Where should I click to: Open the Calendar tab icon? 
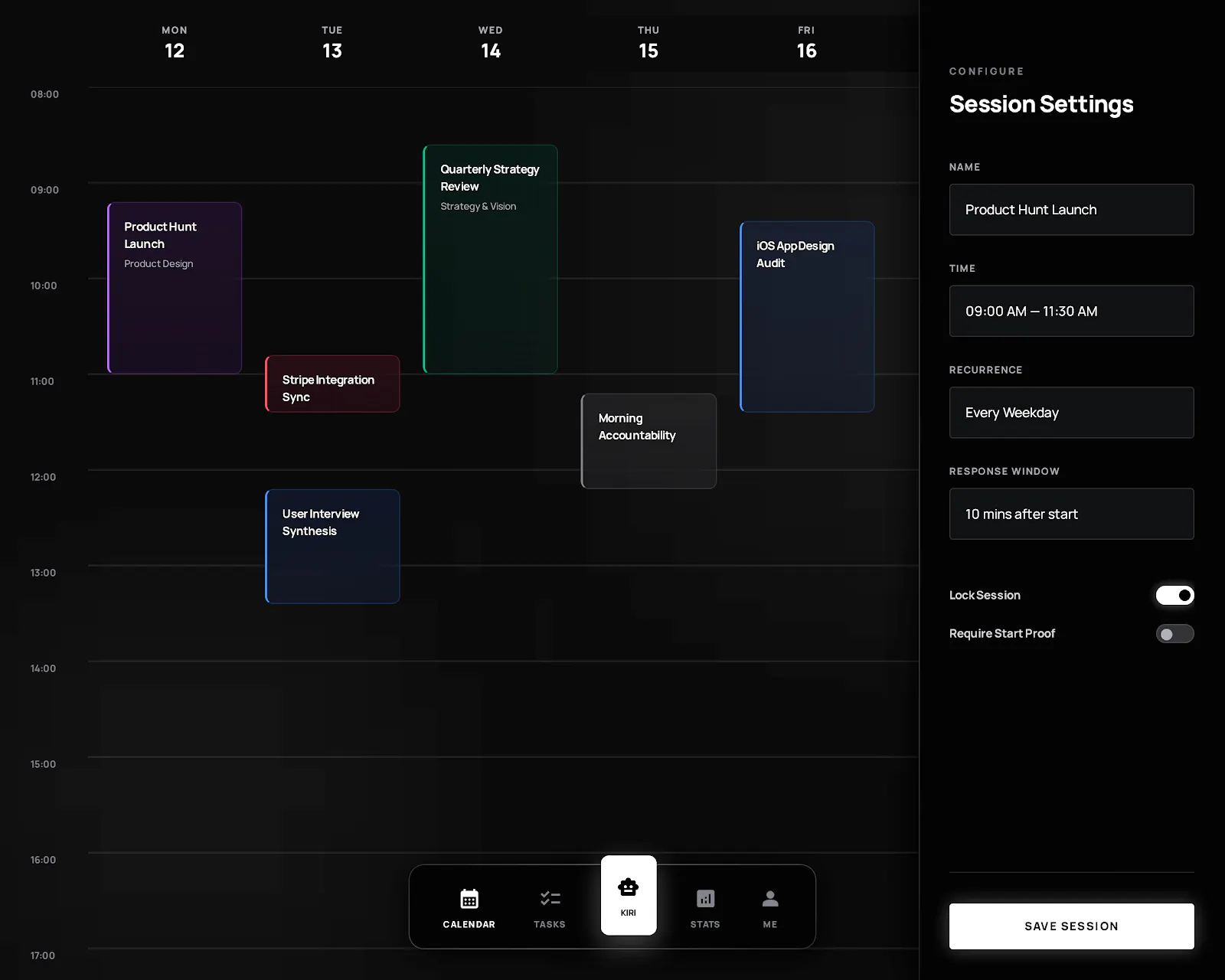coord(469,899)
